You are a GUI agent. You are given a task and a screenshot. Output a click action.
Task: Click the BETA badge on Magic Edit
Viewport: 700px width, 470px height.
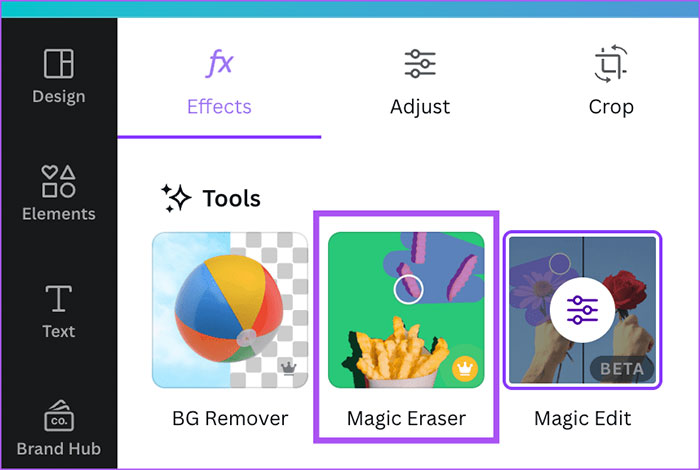pyautogui.click(x=622, y=369)
